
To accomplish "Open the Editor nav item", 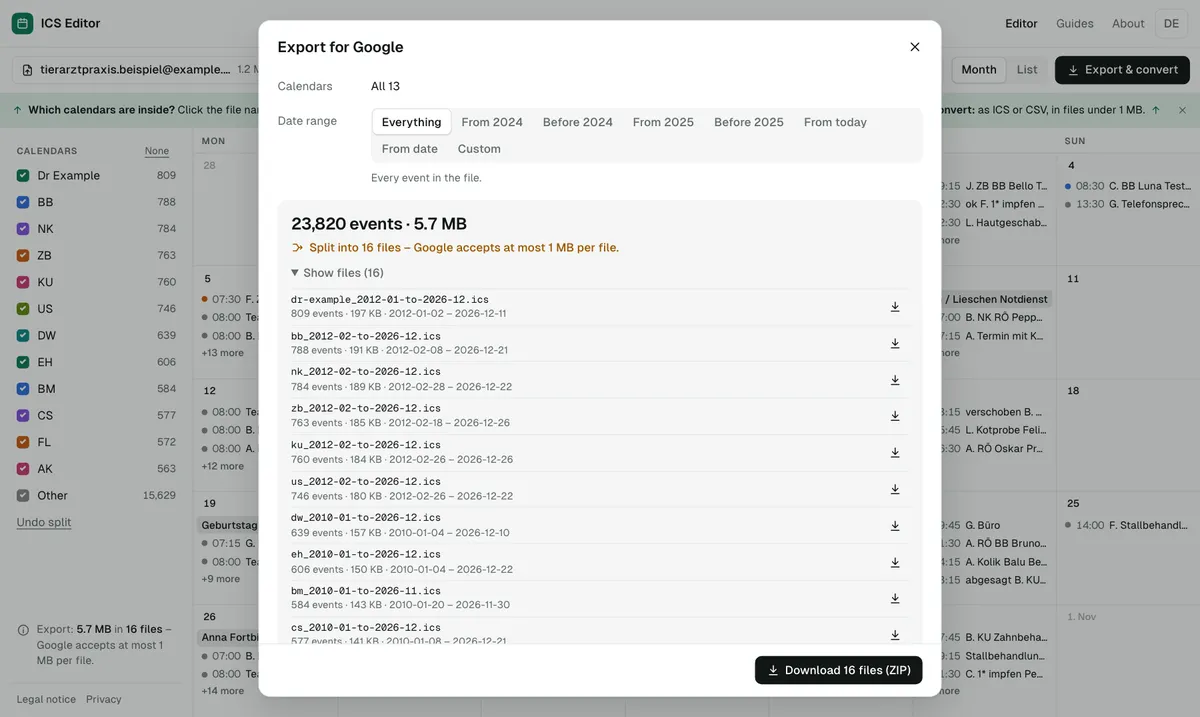I will click(1021, 23).
